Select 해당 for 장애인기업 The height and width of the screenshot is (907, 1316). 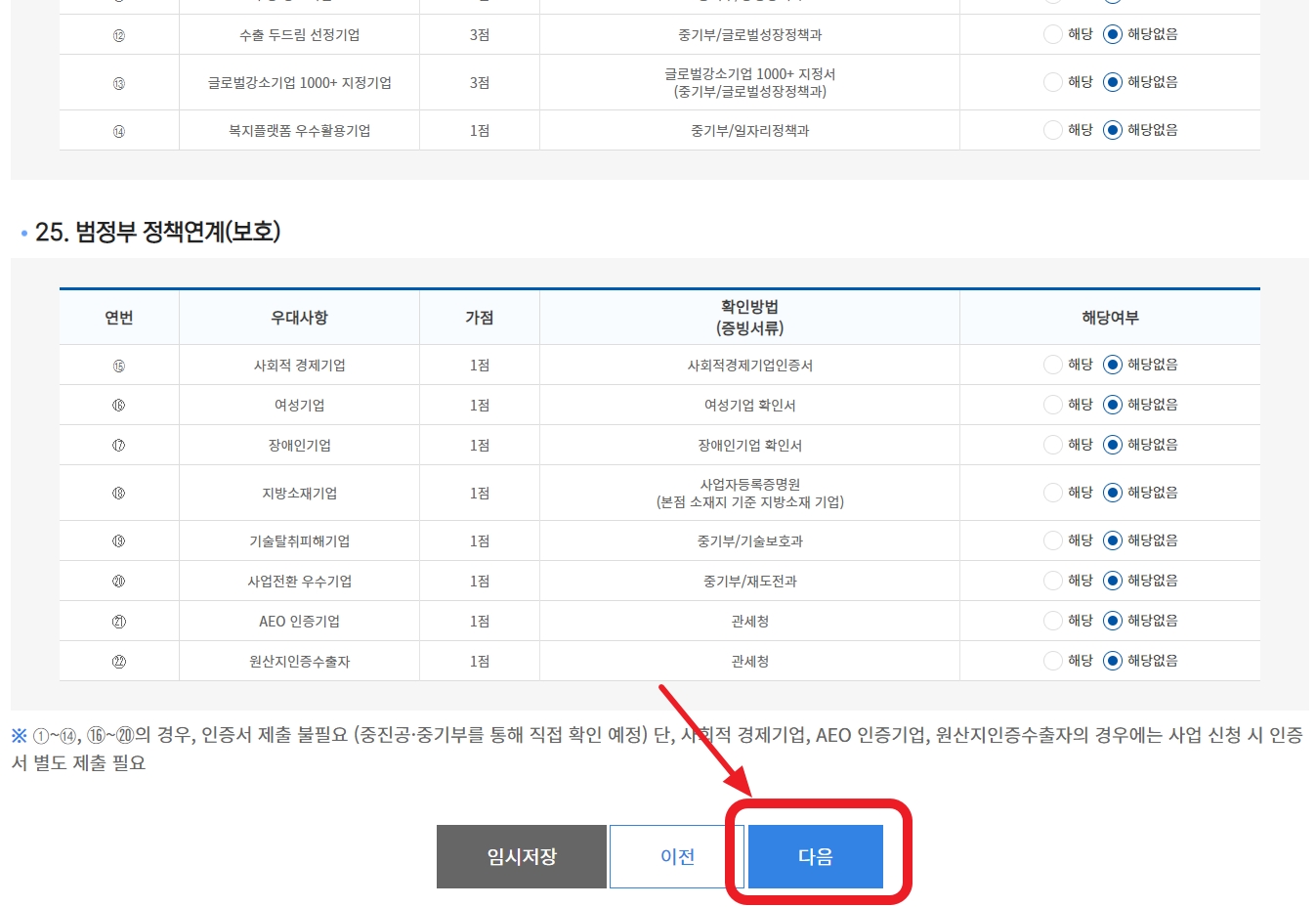pos(1053,445)
